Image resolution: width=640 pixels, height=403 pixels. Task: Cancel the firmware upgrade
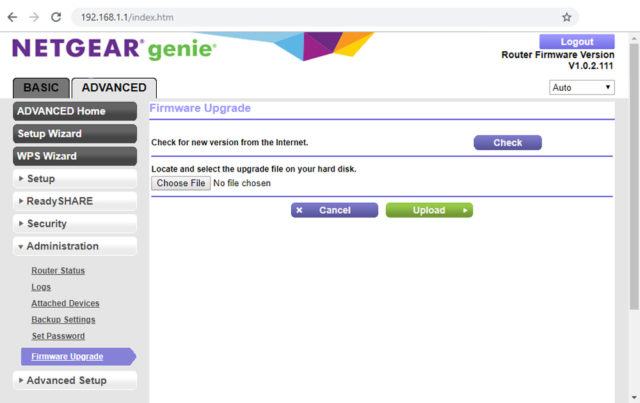click(x=334, y=210)
